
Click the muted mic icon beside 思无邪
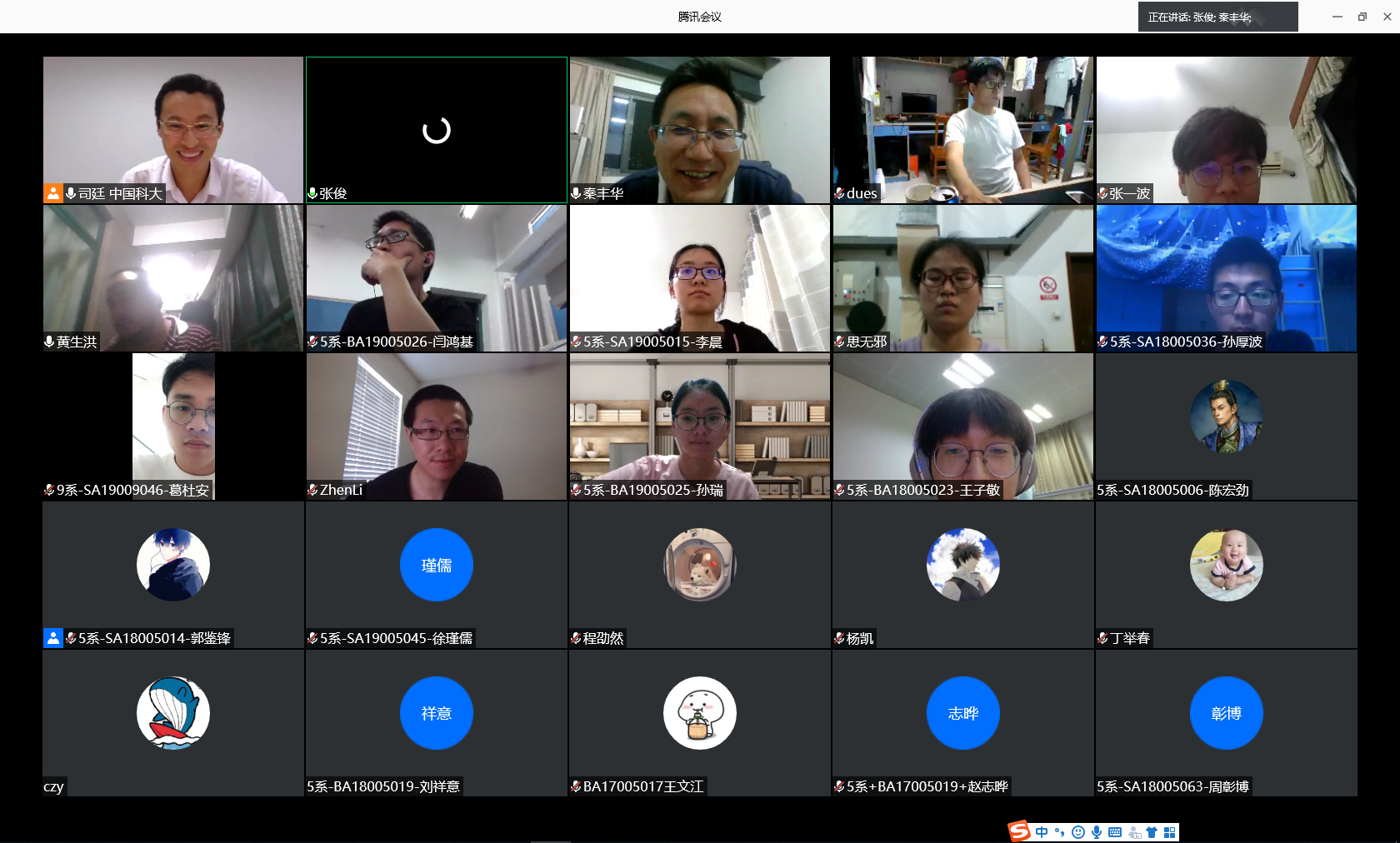tap(839, 342)
